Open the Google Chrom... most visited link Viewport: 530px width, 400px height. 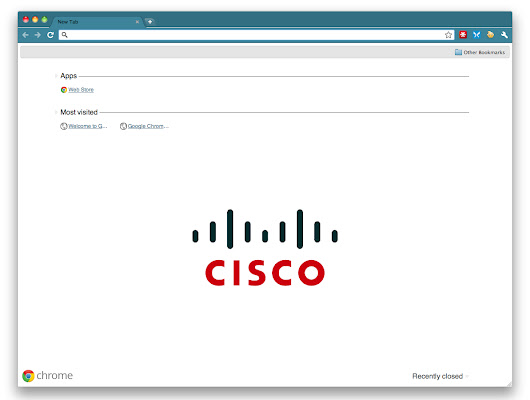148,126
